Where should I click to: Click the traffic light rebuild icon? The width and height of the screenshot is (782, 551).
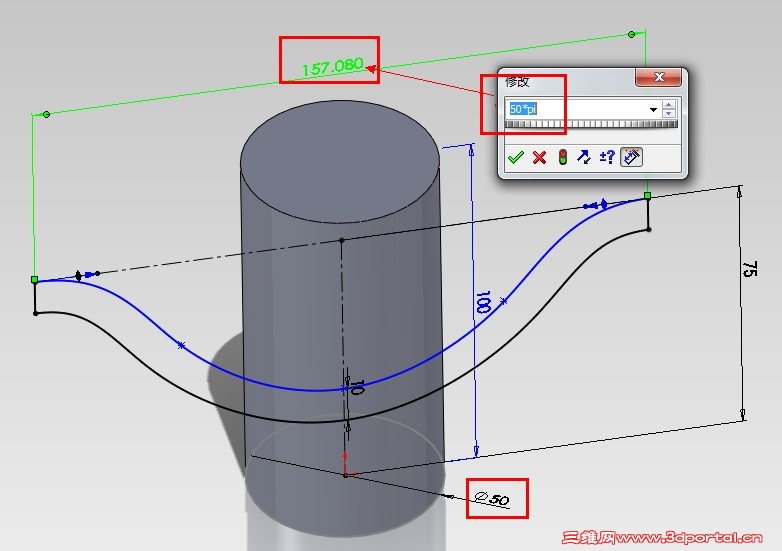click(x=563, y=157)
